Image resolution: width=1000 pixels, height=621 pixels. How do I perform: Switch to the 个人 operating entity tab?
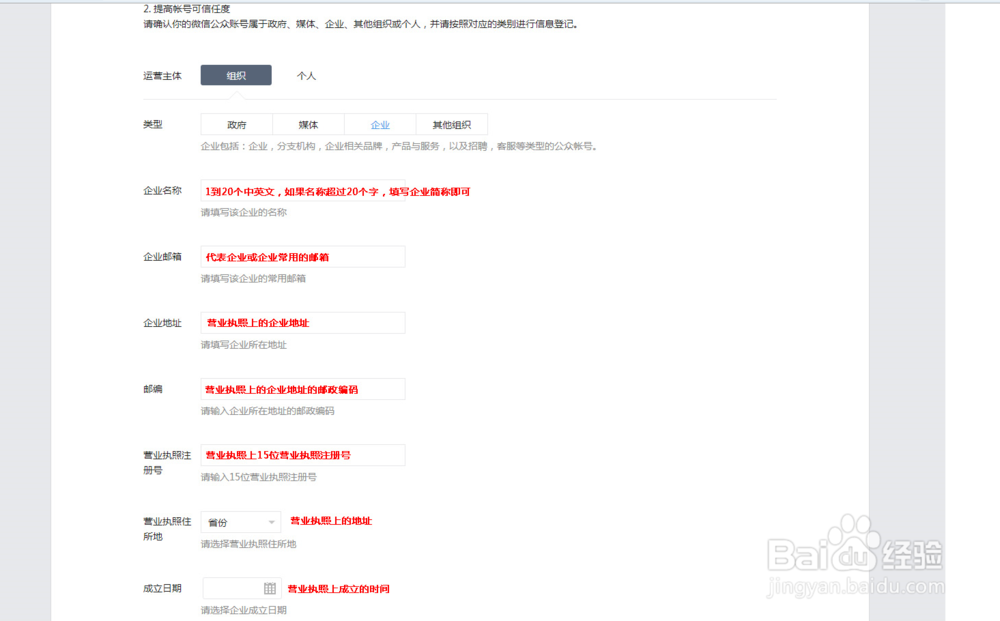306,74
